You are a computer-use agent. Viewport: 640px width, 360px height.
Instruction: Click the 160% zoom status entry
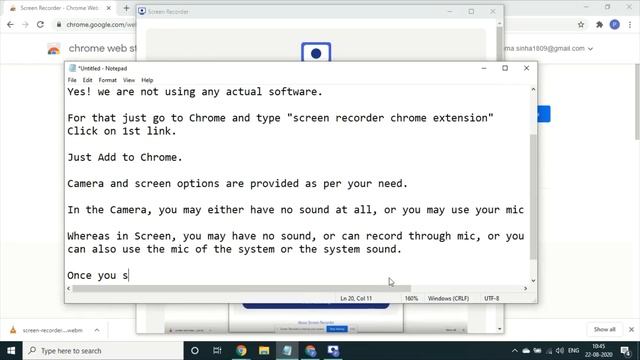(411, 298)
